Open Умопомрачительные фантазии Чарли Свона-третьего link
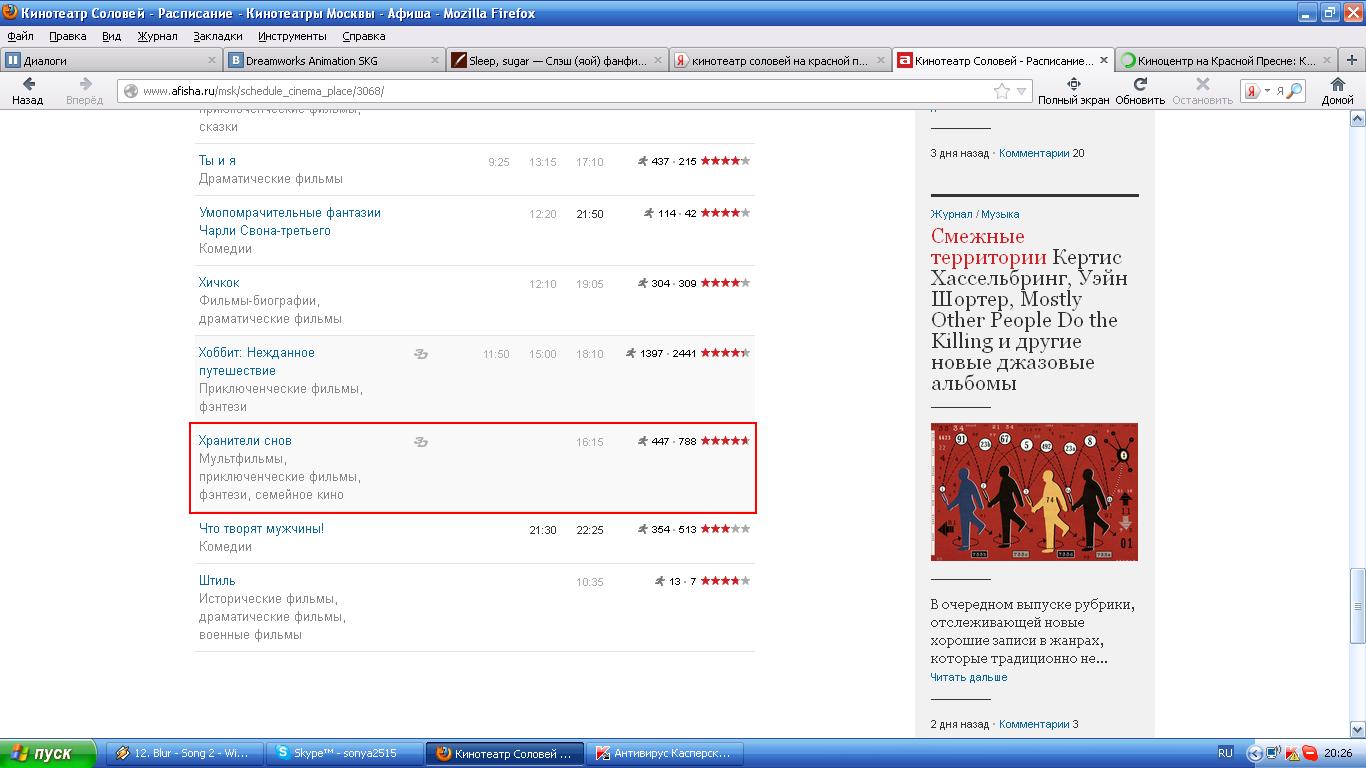Screen dimensions: 1366x768 (290, 221)
